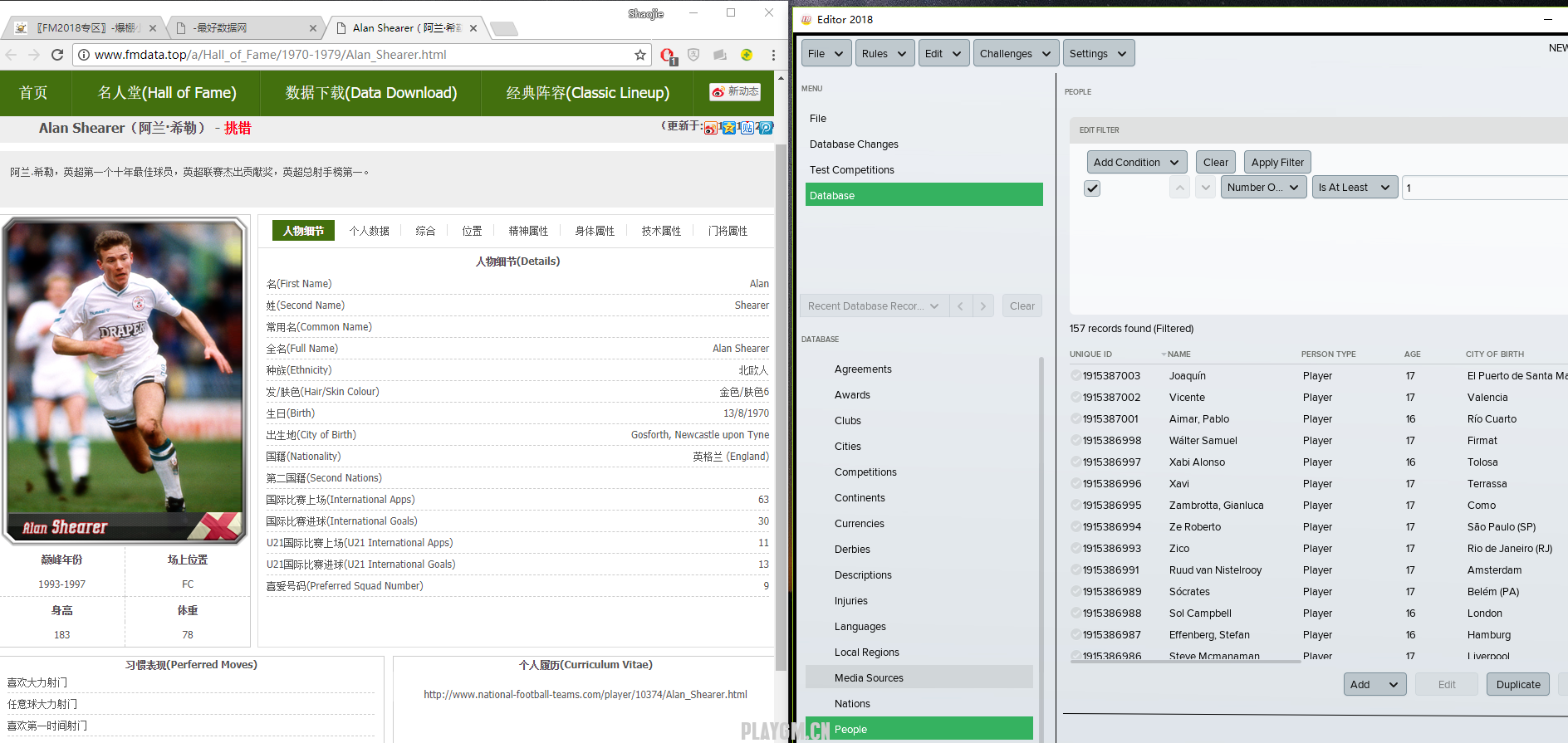
Task: Click the Alan Shearer player photo
Action: pyautogui.click(x=125, y=380)
